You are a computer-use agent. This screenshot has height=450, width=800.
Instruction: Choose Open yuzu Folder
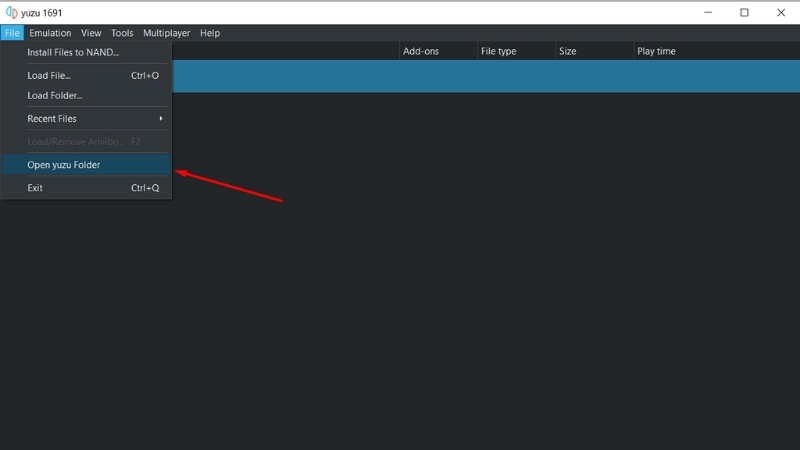point(86,165)
